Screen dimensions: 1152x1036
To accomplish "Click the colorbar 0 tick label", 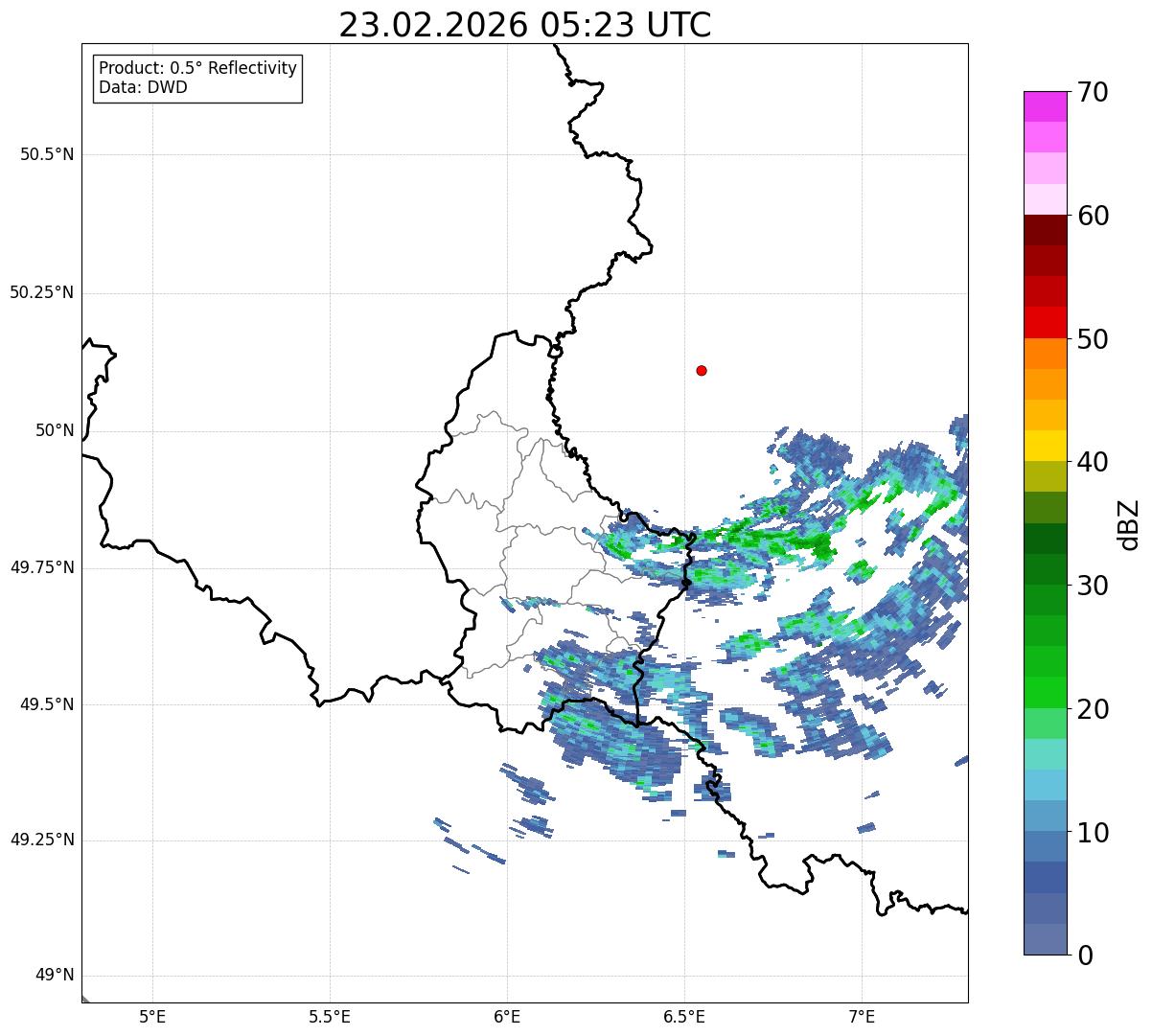I will coord(1086,955).
